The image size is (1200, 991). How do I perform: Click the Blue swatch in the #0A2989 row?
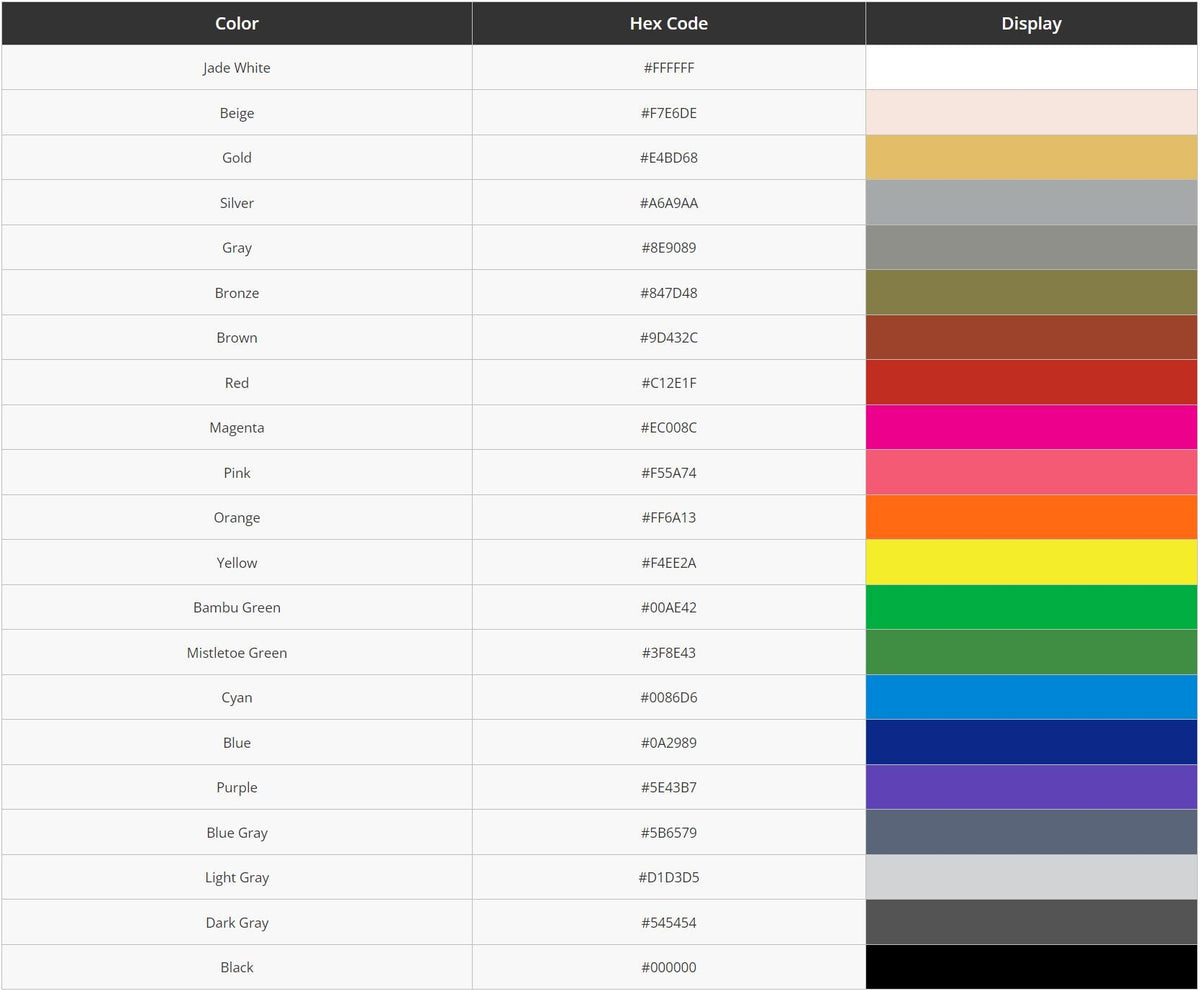pos(1031,743)
